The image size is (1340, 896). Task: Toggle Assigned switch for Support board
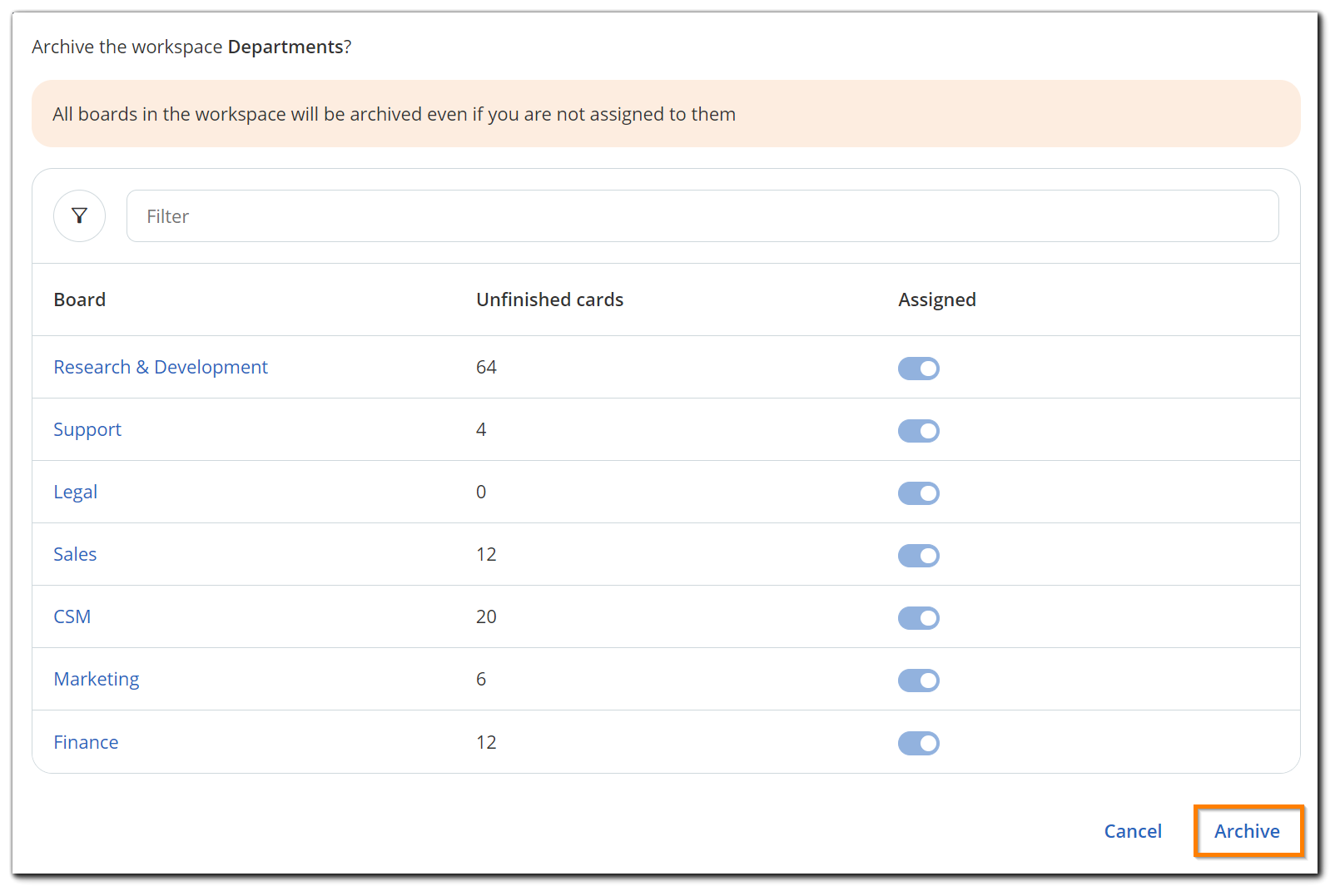pyautogui.click(x=918, y=431)
